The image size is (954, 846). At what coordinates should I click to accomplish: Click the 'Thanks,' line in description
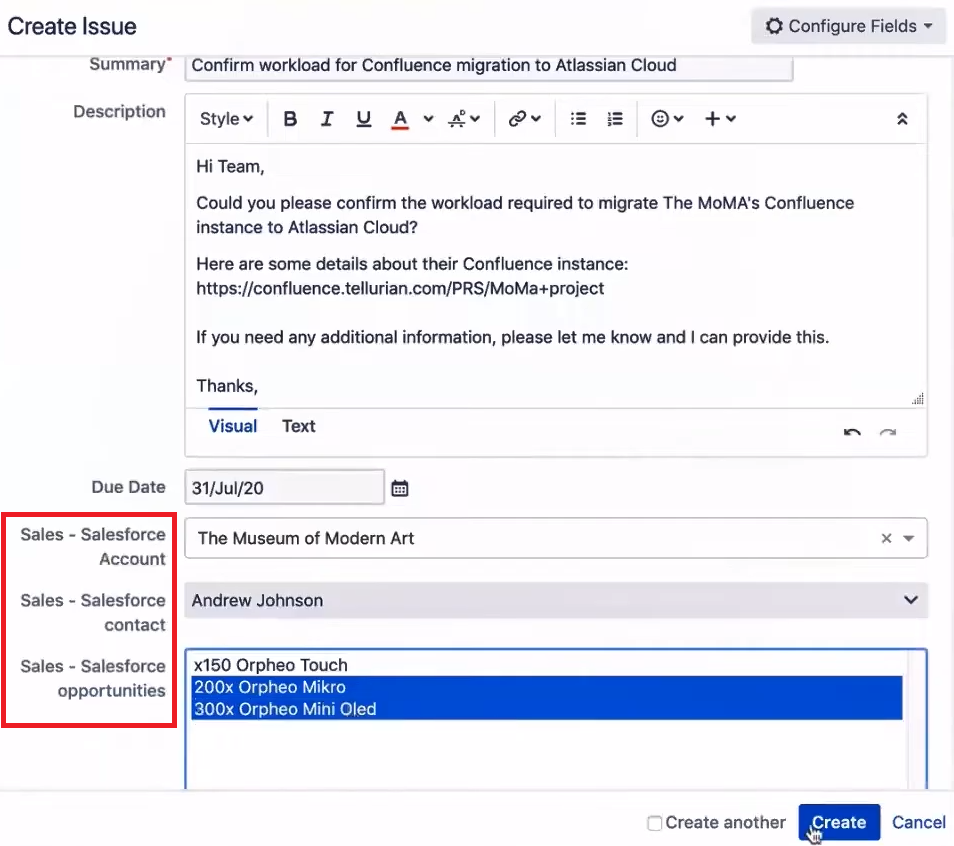(x=227, y=386)
